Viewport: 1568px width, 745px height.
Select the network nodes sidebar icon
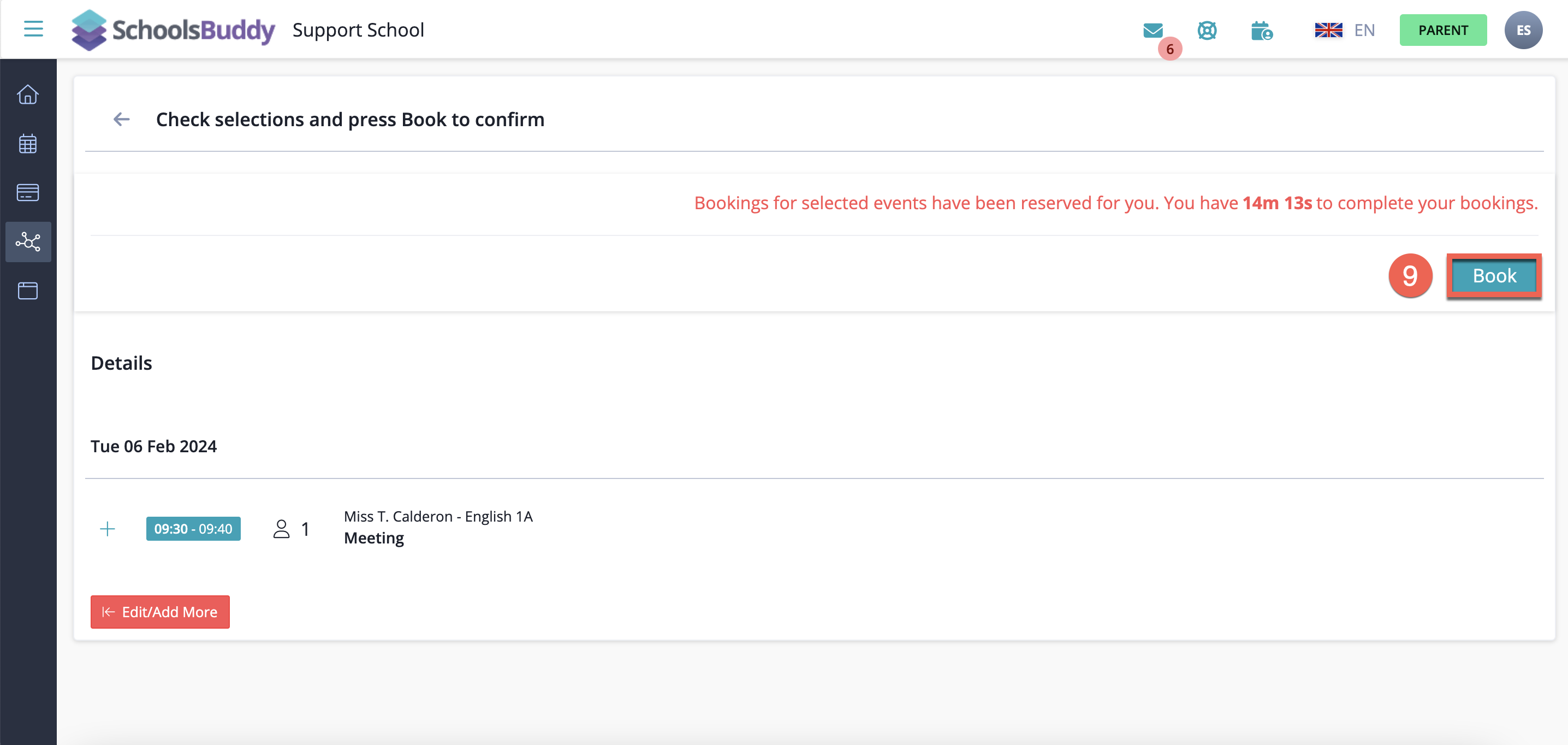pos(28,242)
